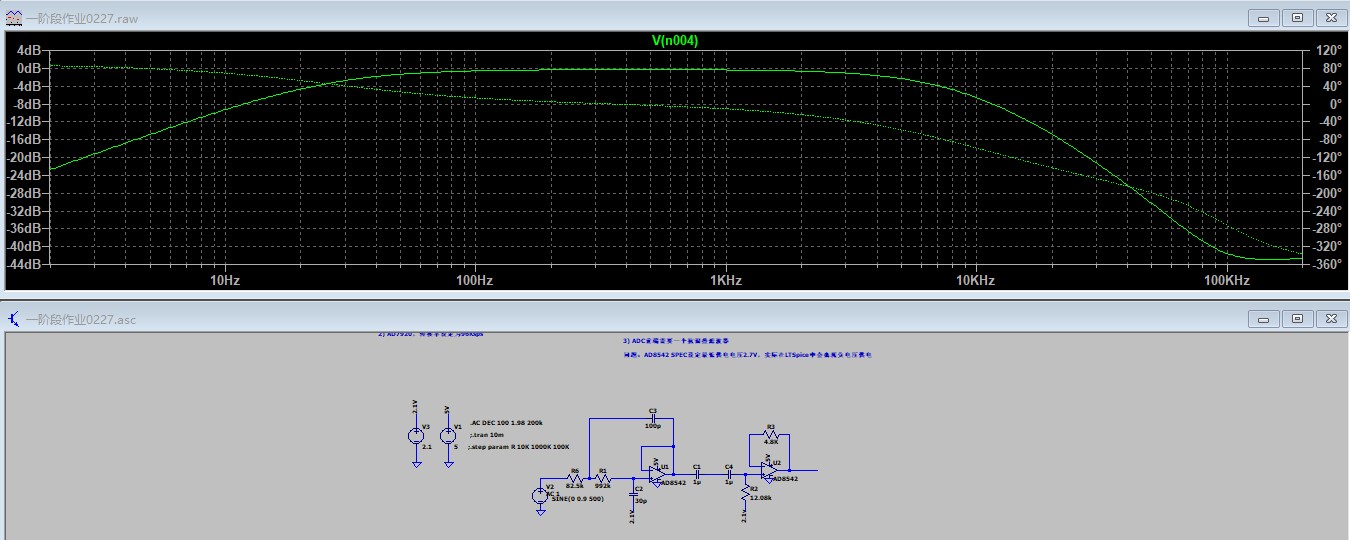Viewport: 1350px width, 540px height.
Task: Click the C3 100p feedback capacitor
Action: [x=652, y=419]
